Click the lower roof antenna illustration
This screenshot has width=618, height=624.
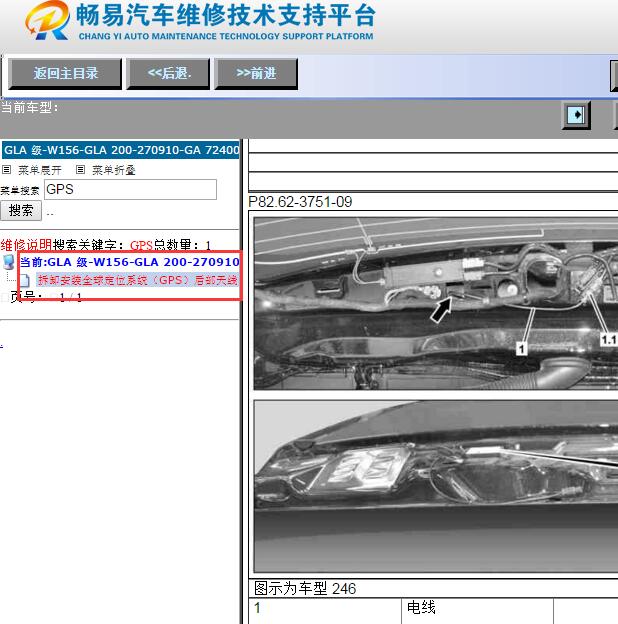tap(436, 486)
